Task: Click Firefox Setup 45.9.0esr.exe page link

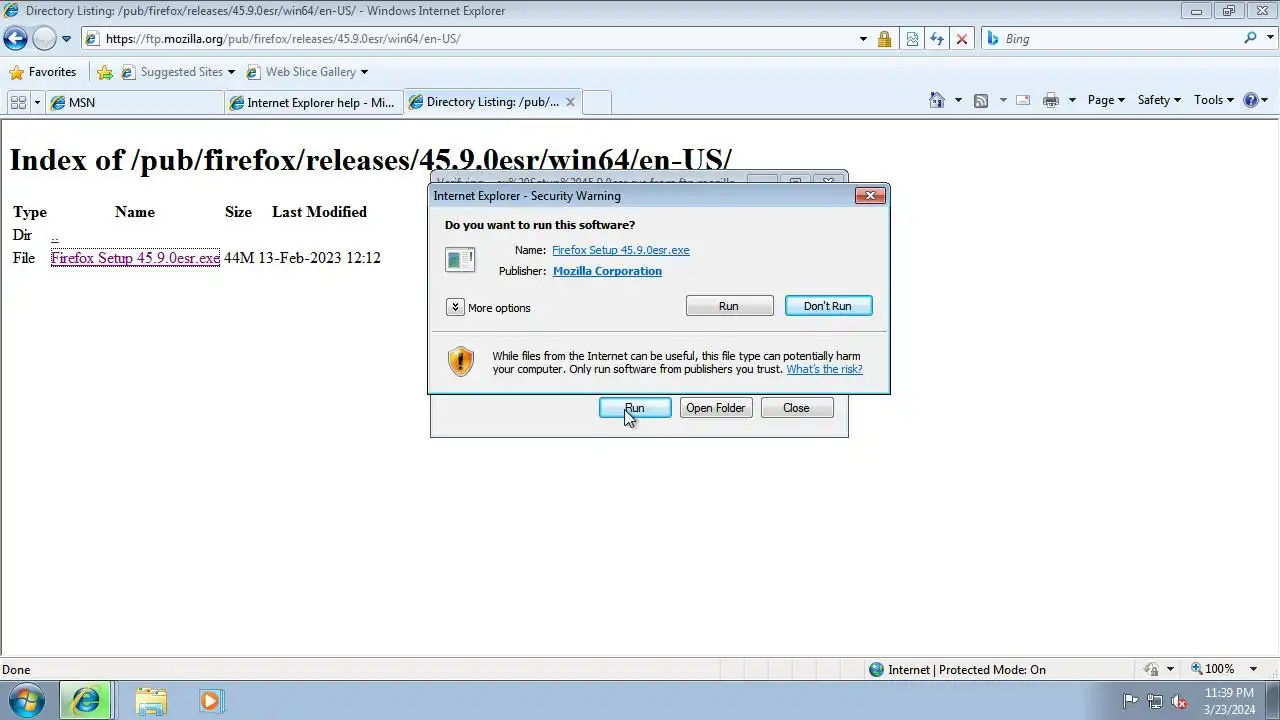Action: coord(135,258)
